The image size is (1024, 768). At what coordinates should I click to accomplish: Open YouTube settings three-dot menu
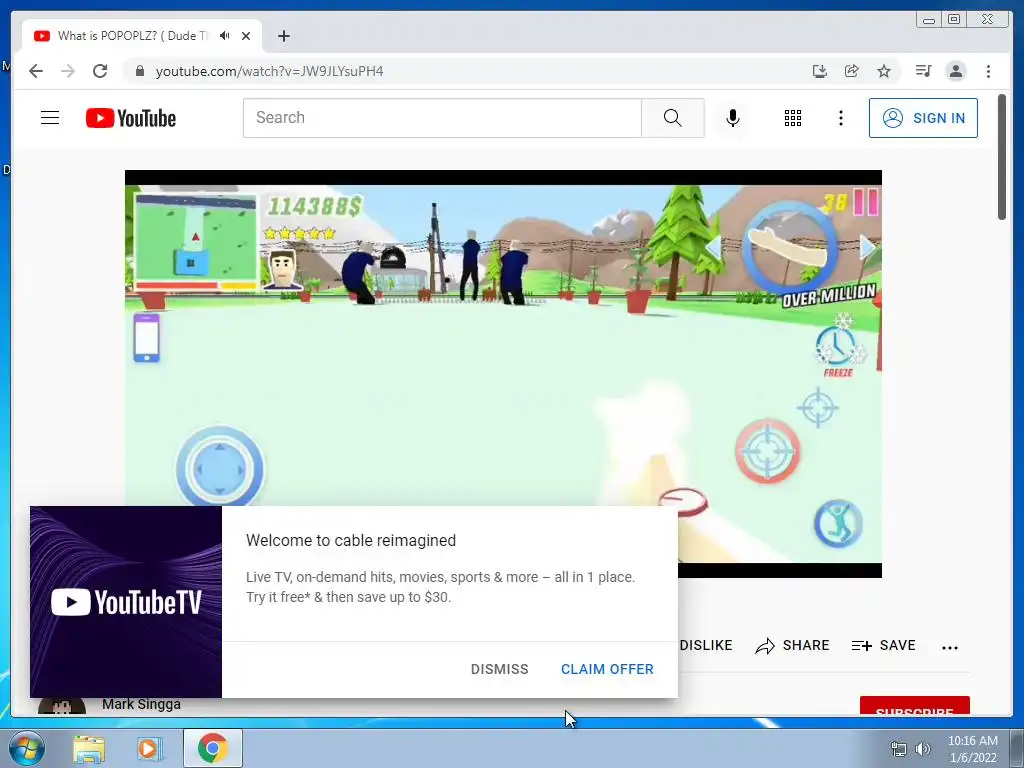(840, 118)
